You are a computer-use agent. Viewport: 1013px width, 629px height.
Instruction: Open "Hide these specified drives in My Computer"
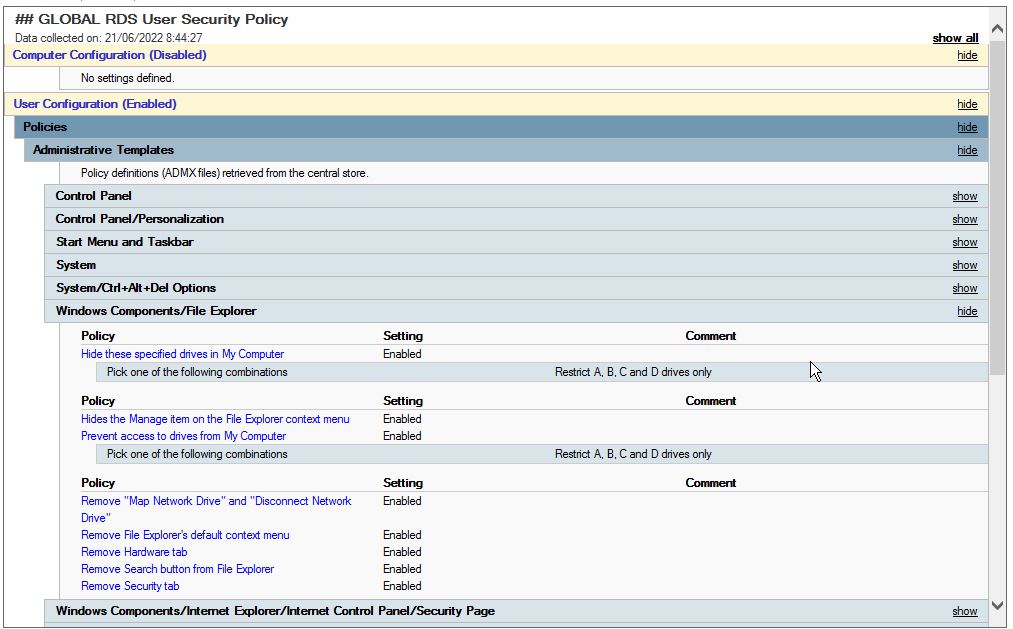tap(182, 354)
